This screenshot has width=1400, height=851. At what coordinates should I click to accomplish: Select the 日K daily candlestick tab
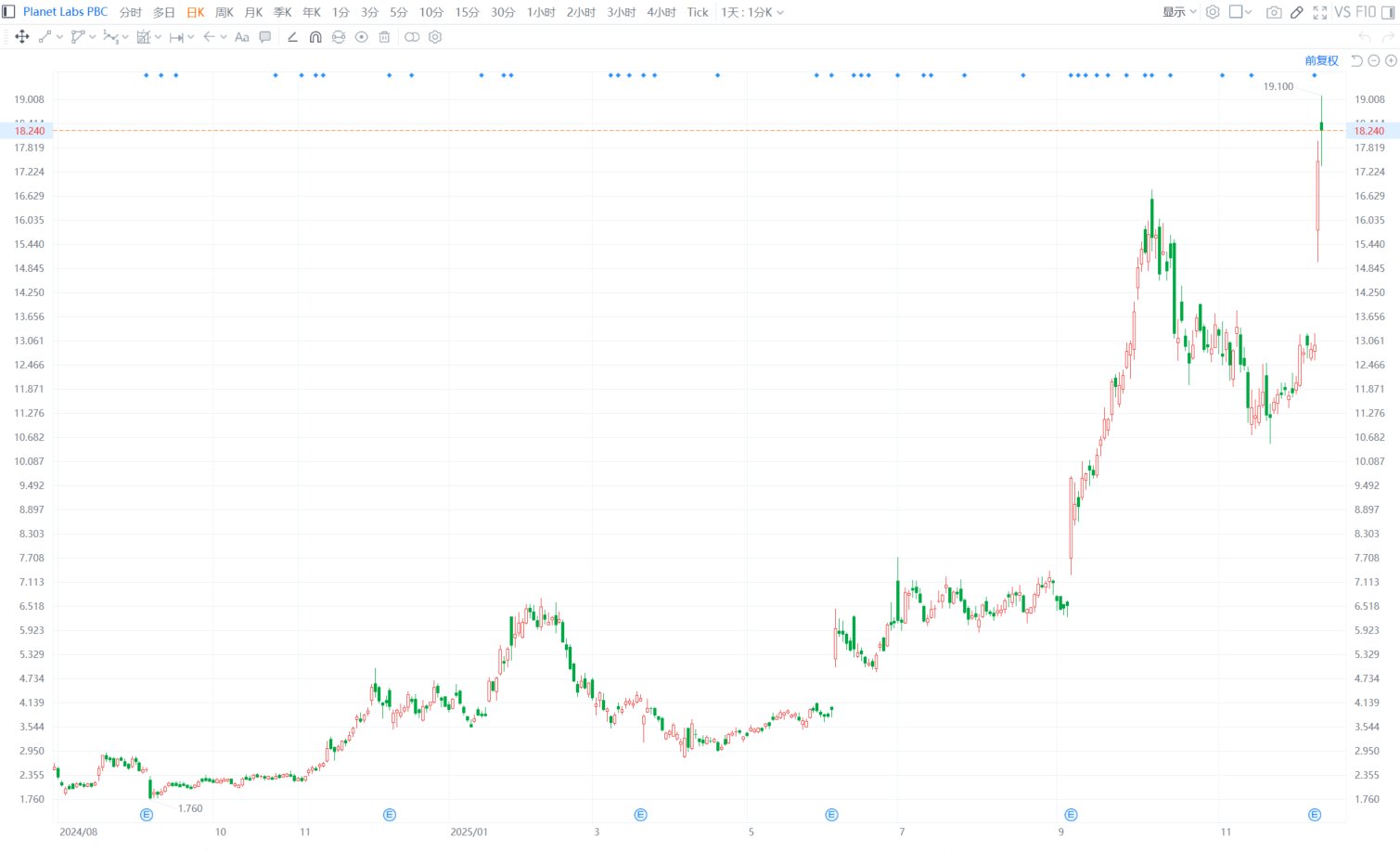pyautogui.click(x=196, y=12)
